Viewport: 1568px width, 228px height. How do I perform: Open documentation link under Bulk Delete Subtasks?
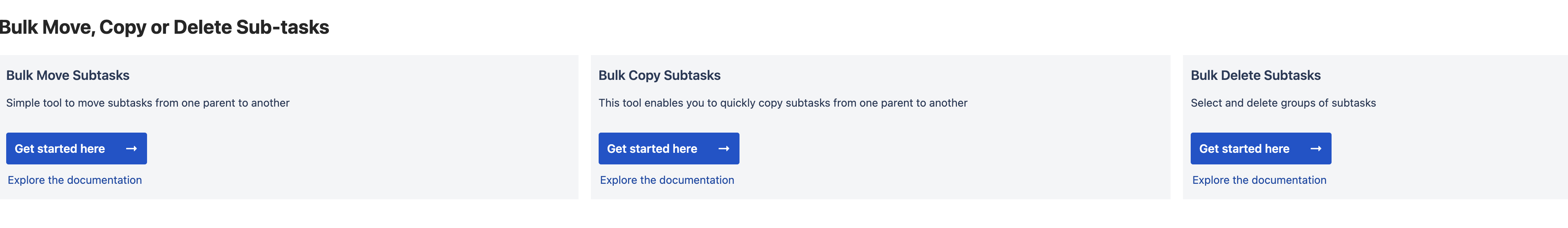coord(1259,180)
